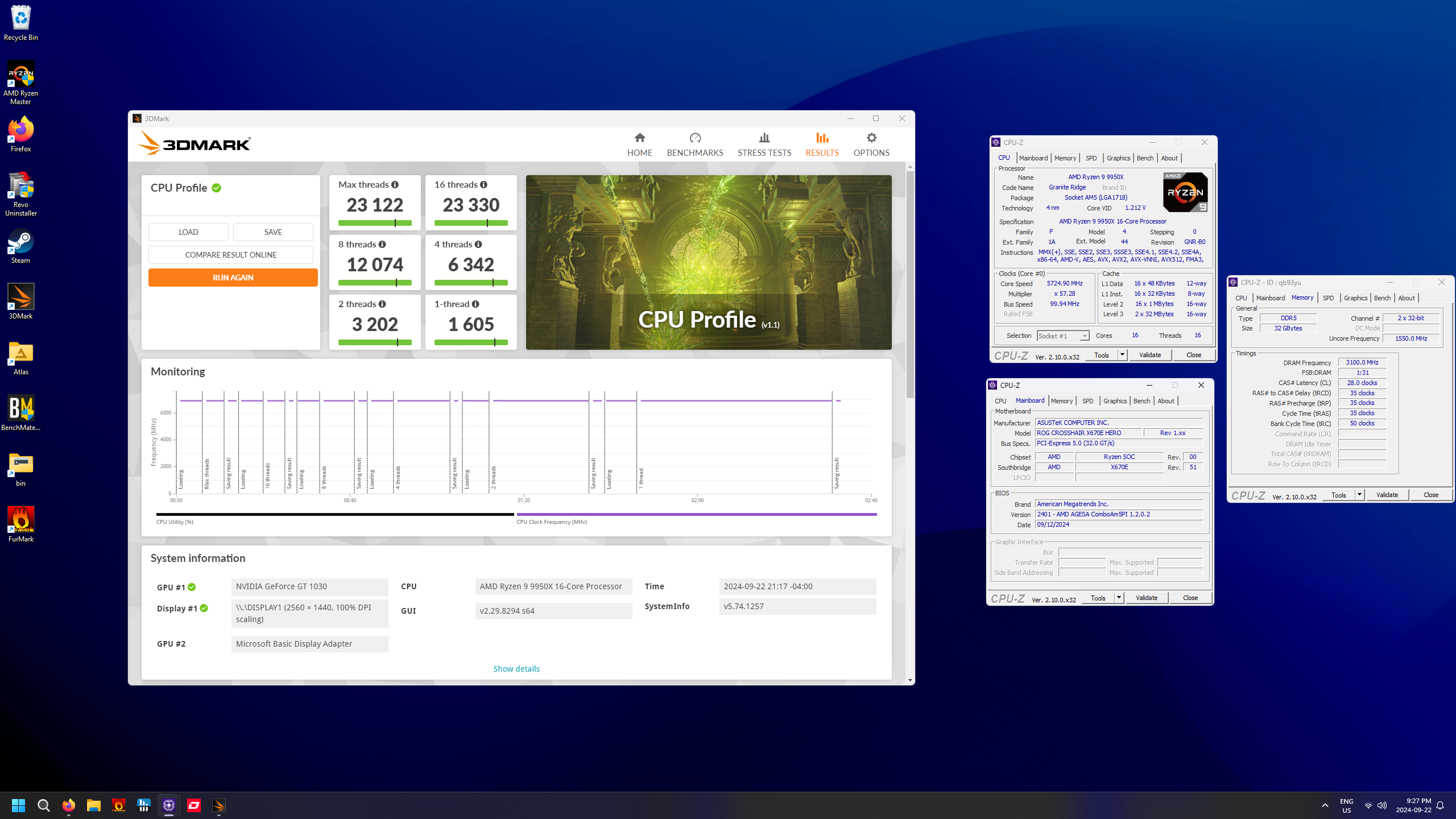This screenshot has width=1456, height=819.
Task: Switch to Memory tab in top CPU-Z window
Action: 1065,158
